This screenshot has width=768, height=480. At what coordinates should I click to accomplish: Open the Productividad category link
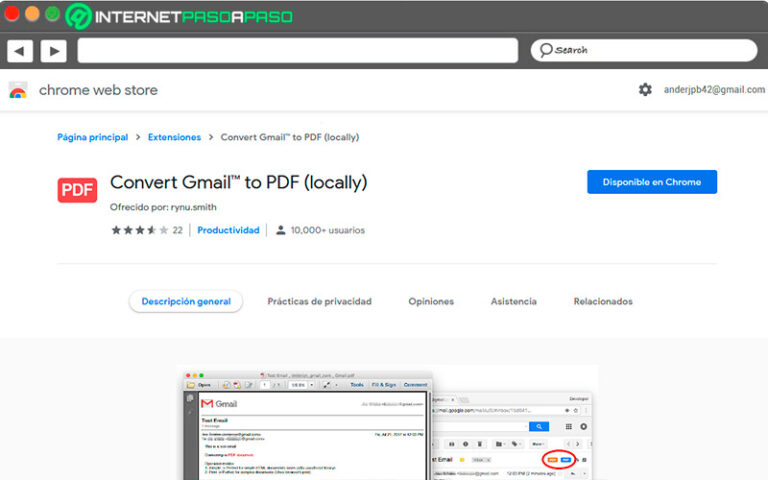228,230
